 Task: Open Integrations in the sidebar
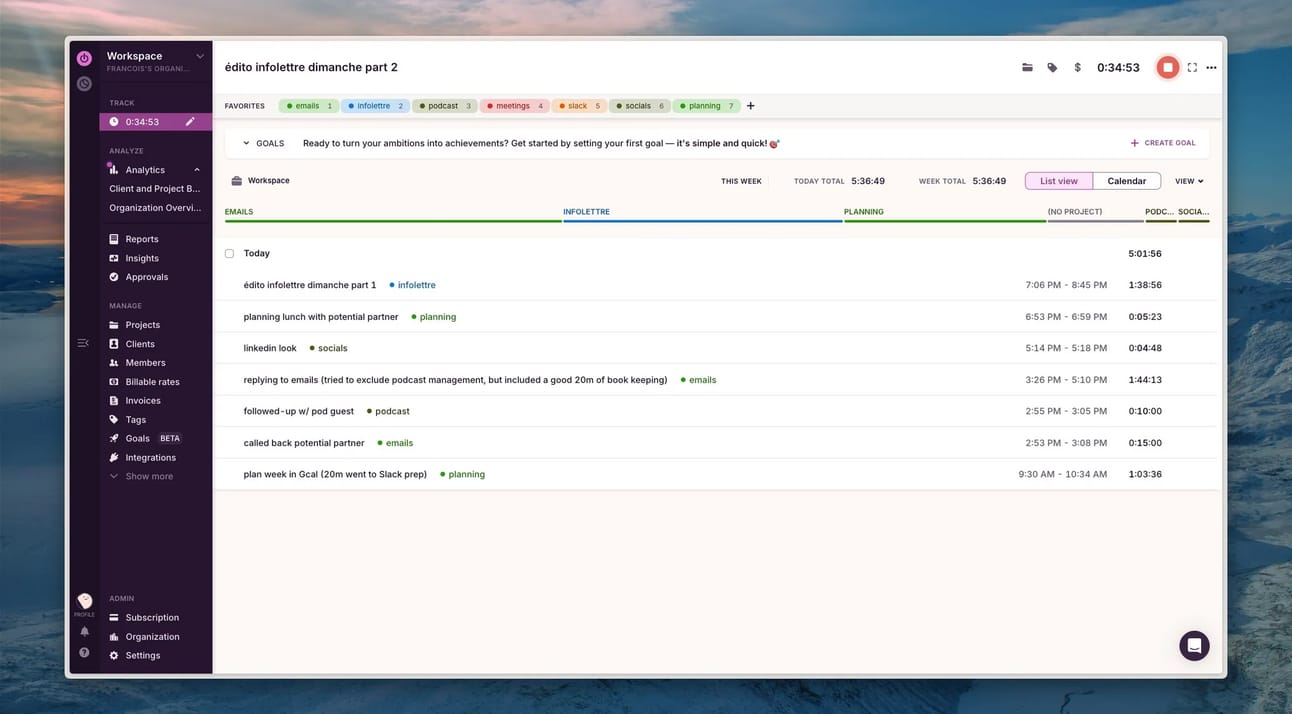pos(150,458)
